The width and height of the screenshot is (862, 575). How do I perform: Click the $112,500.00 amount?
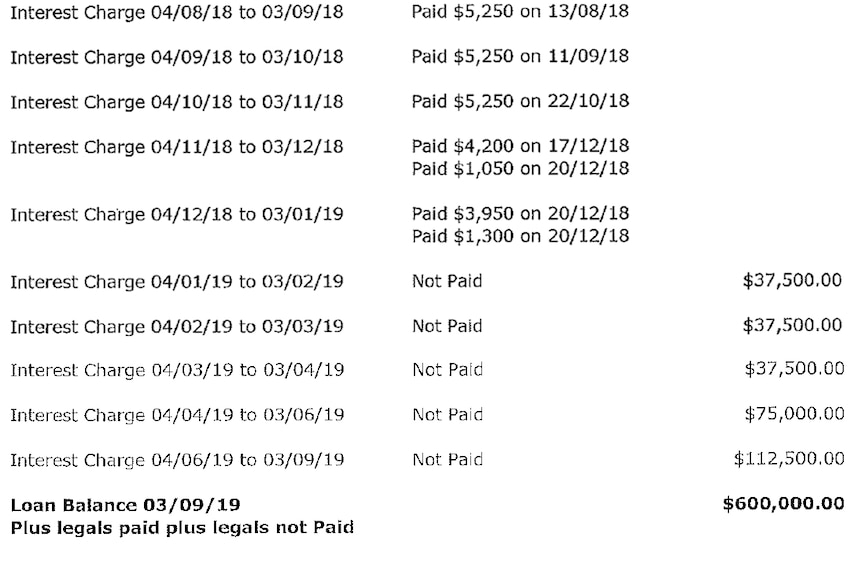(x=789, y=458)
